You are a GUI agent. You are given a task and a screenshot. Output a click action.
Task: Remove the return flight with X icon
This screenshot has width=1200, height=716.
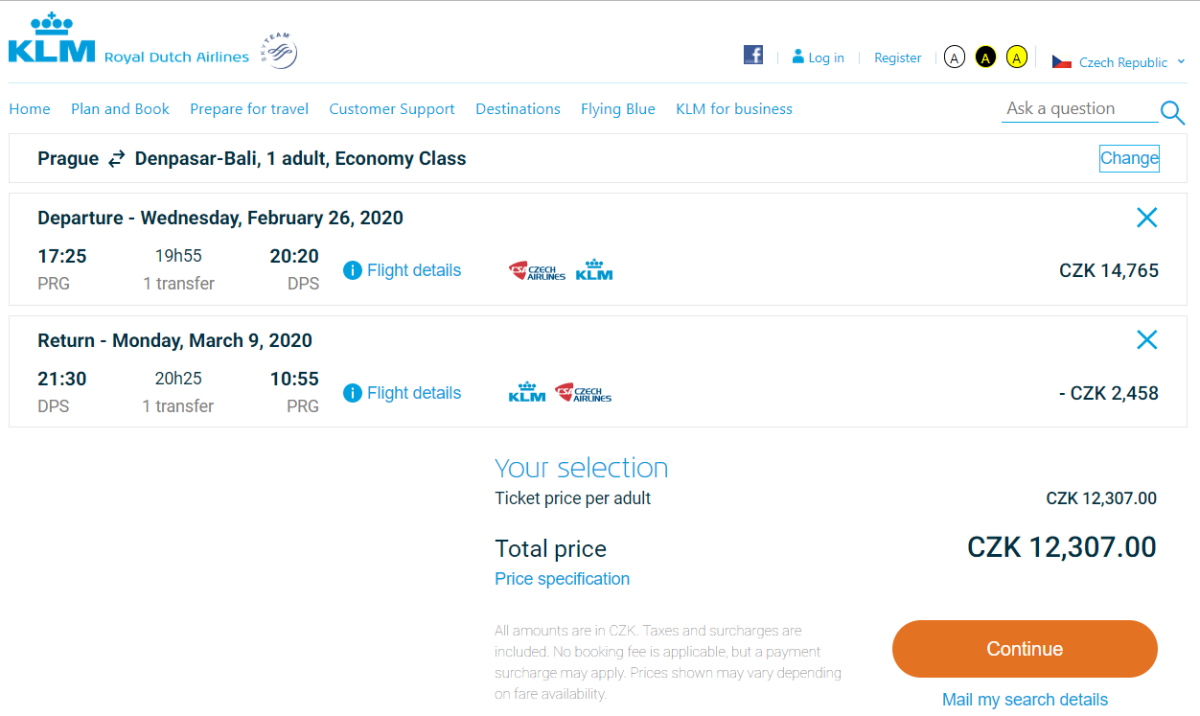tap(1147, 340)
